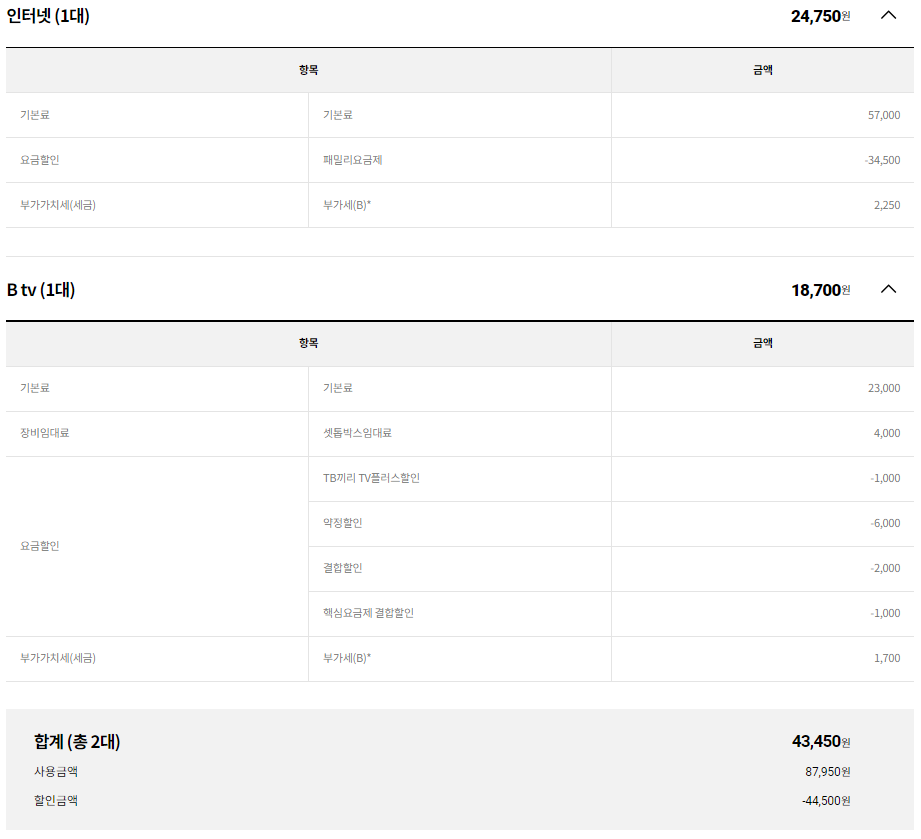Select the -44,500원 discount total
Viewport: 921px width, 839px height.
pos(826,801)
